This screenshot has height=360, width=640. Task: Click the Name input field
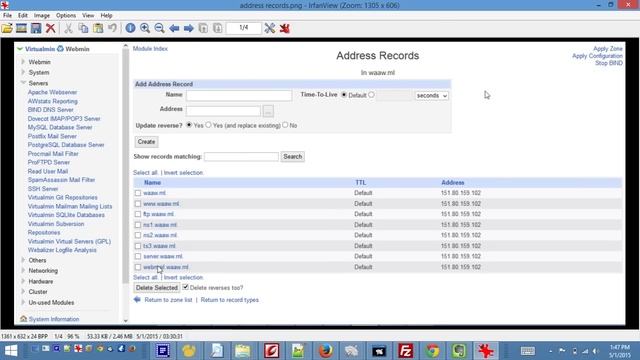coord(239,96)
